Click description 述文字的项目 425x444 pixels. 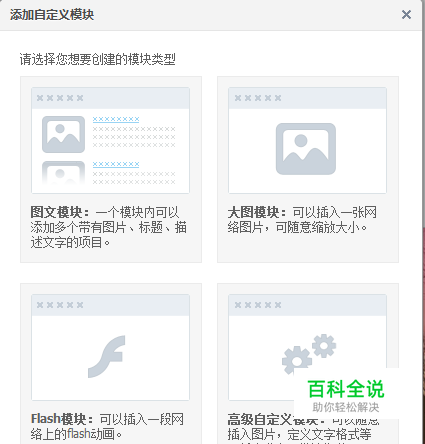(70, 242)
